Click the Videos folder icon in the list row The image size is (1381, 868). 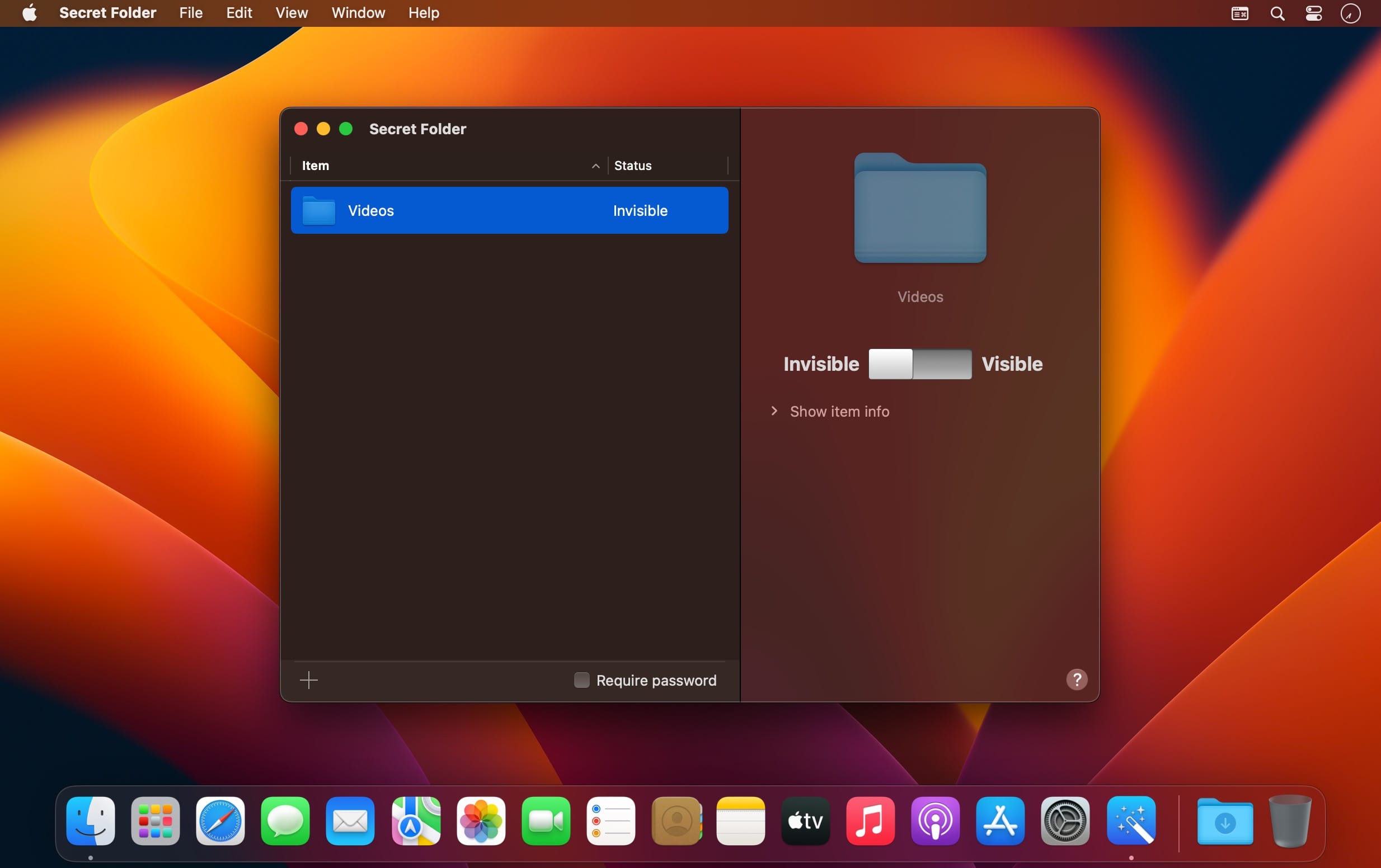(318, 210)
